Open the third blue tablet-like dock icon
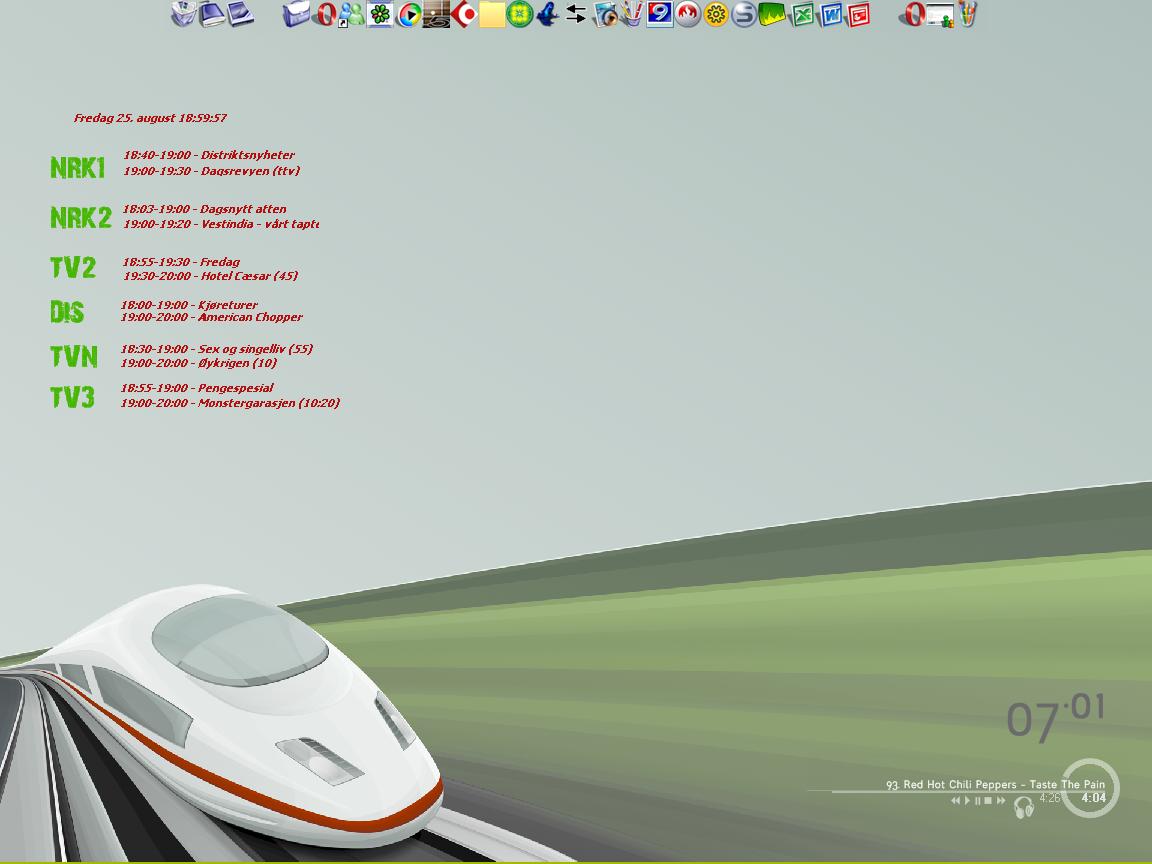1152x864 pixels. pyautogui.click(x=240, y=15)
